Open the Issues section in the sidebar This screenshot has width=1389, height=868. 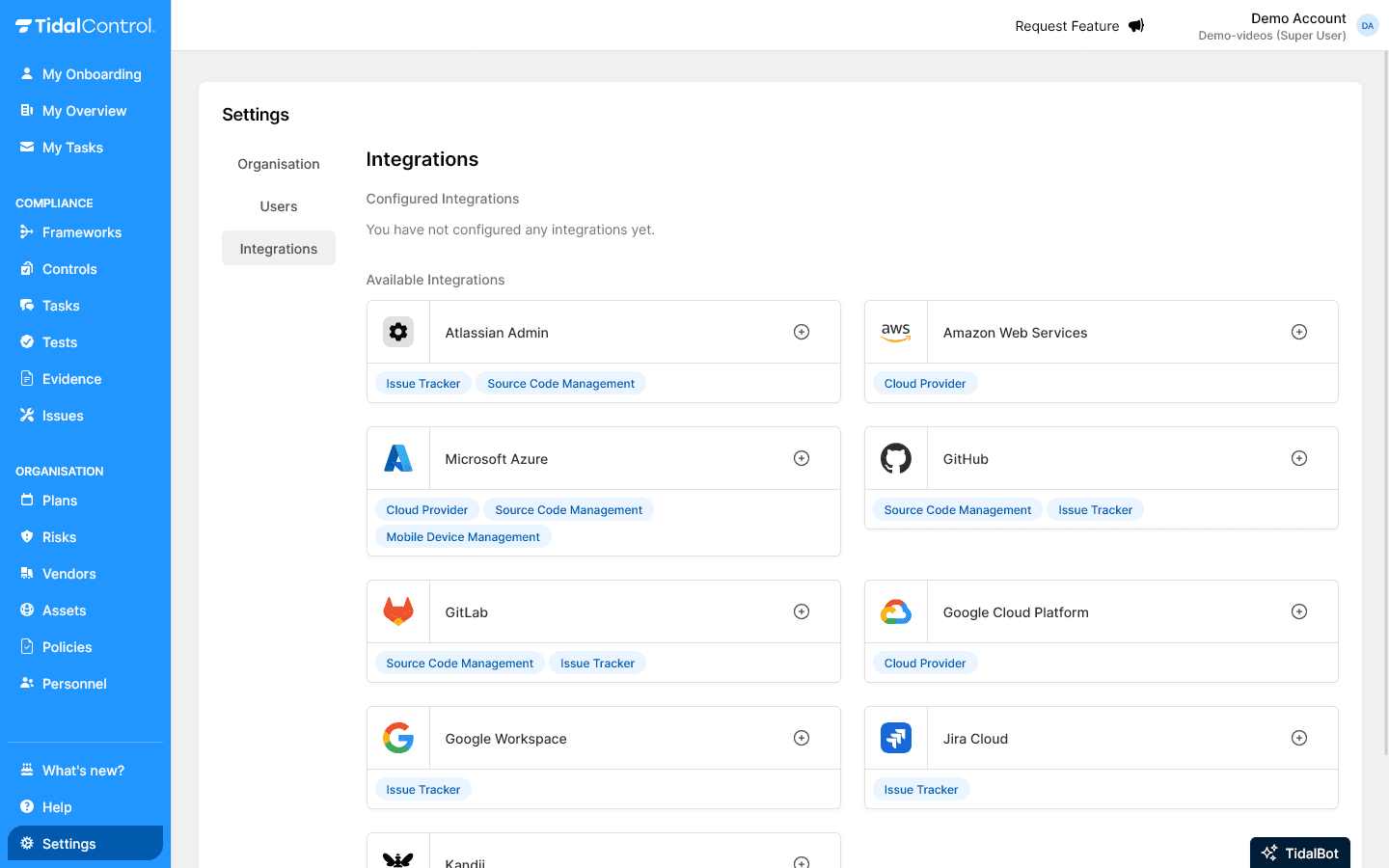pos(61,416)
